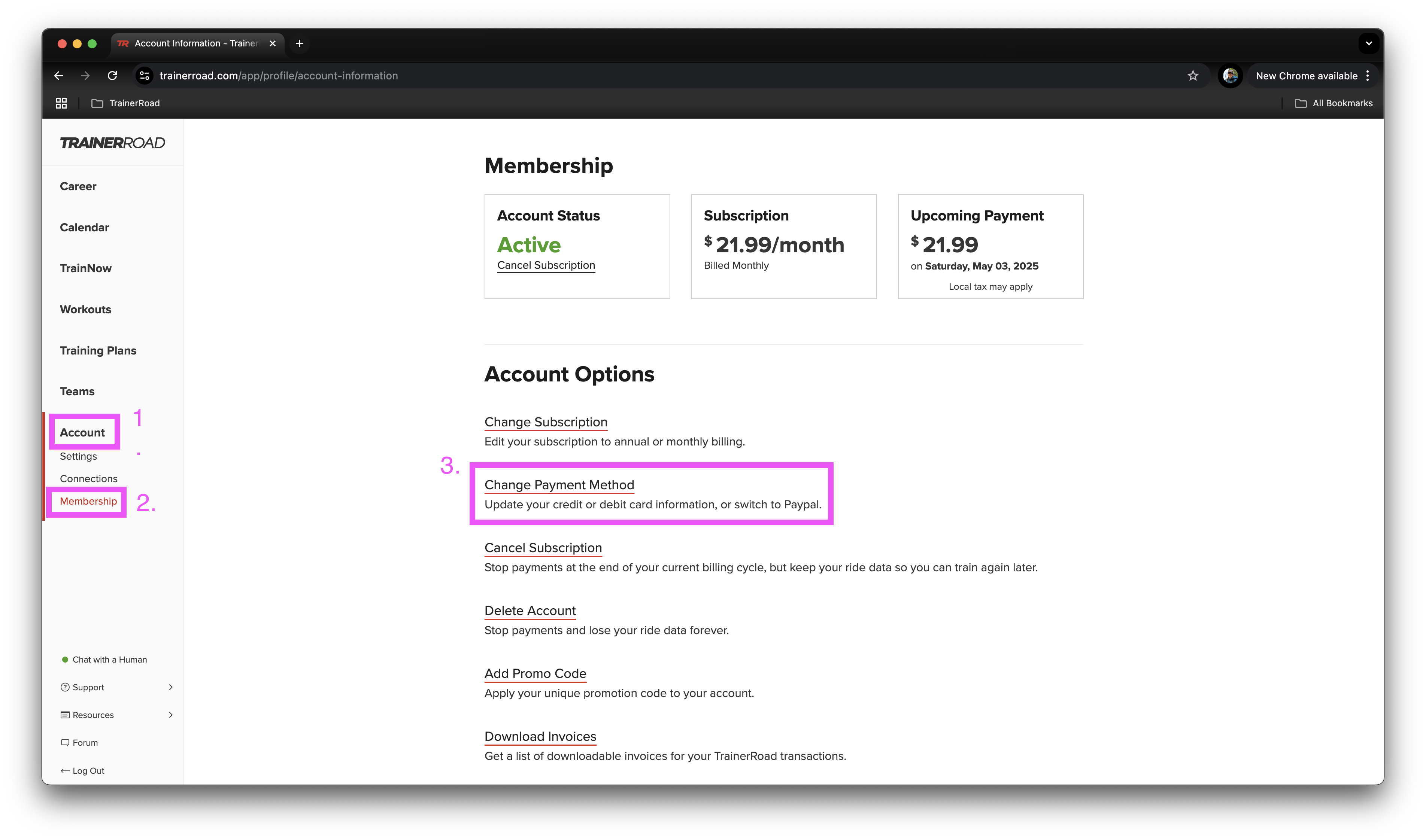1426x840 pixels.
Task: Reload the page with refresh icon
Action: click(x=112, y=76)
